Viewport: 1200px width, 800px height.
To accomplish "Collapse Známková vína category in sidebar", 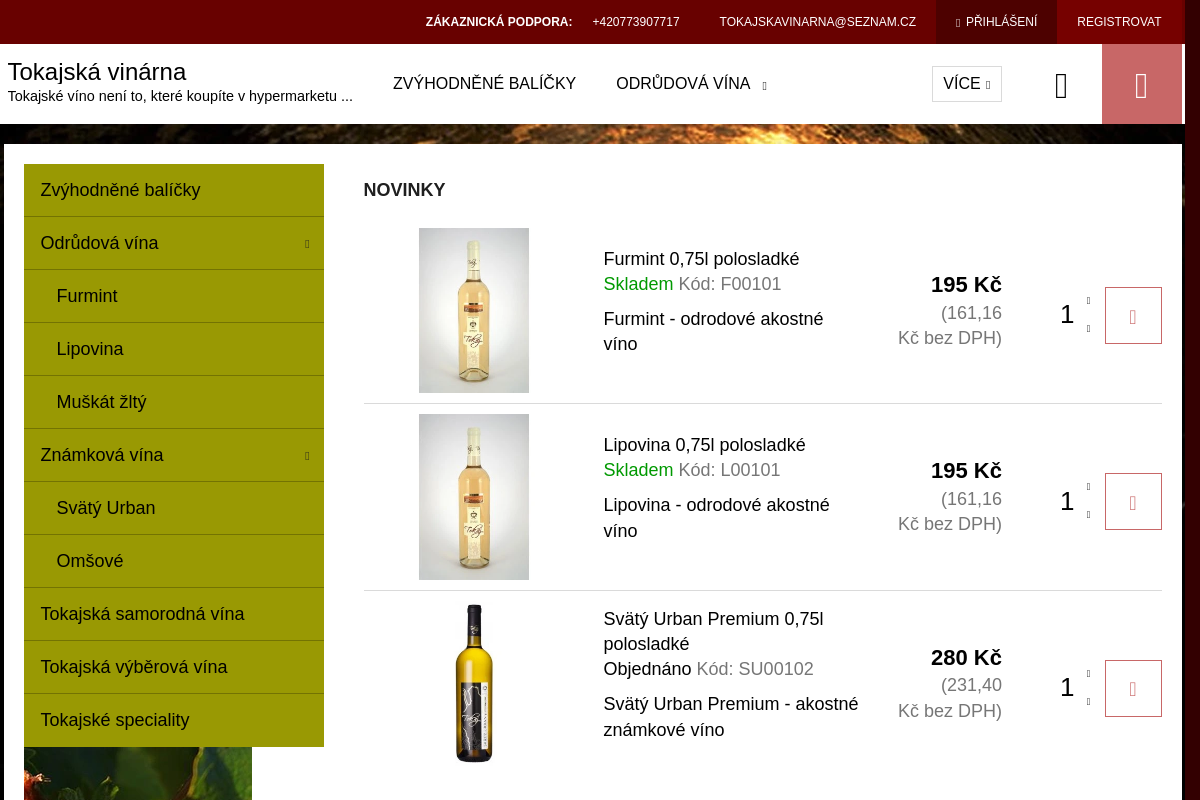I will (x=307, y=456).
